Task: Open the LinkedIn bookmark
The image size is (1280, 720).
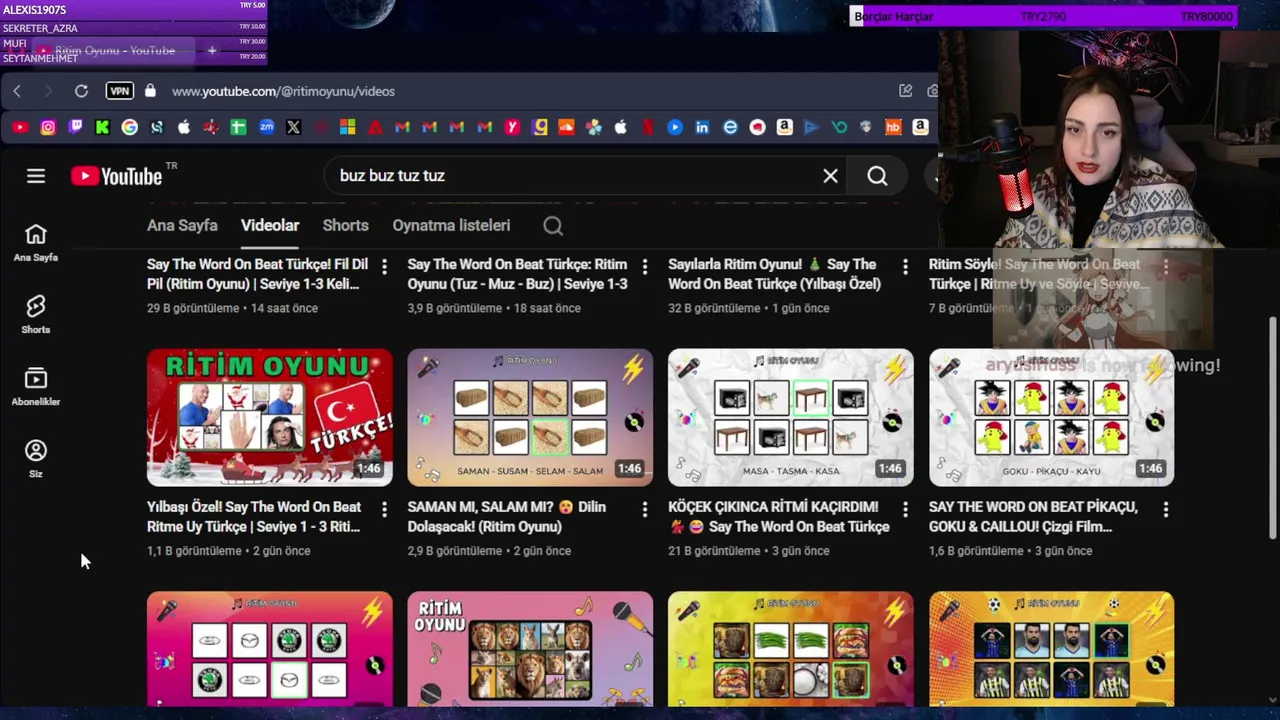Action: (702, 127)
